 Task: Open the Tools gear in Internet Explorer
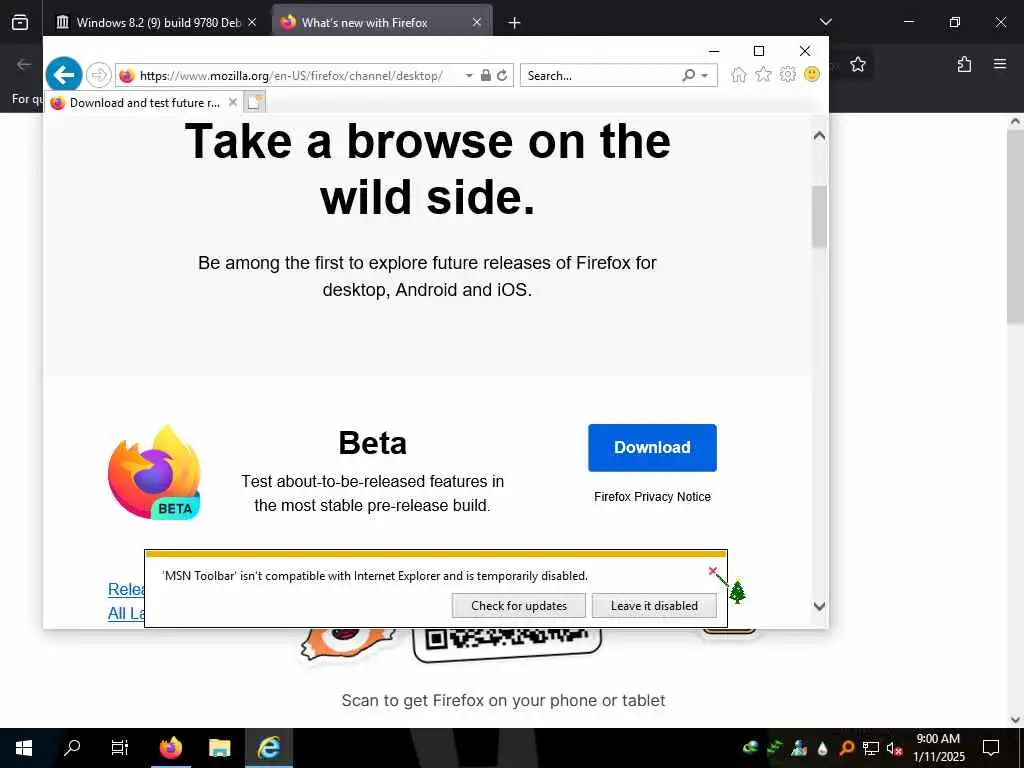[x=788, y=74]
